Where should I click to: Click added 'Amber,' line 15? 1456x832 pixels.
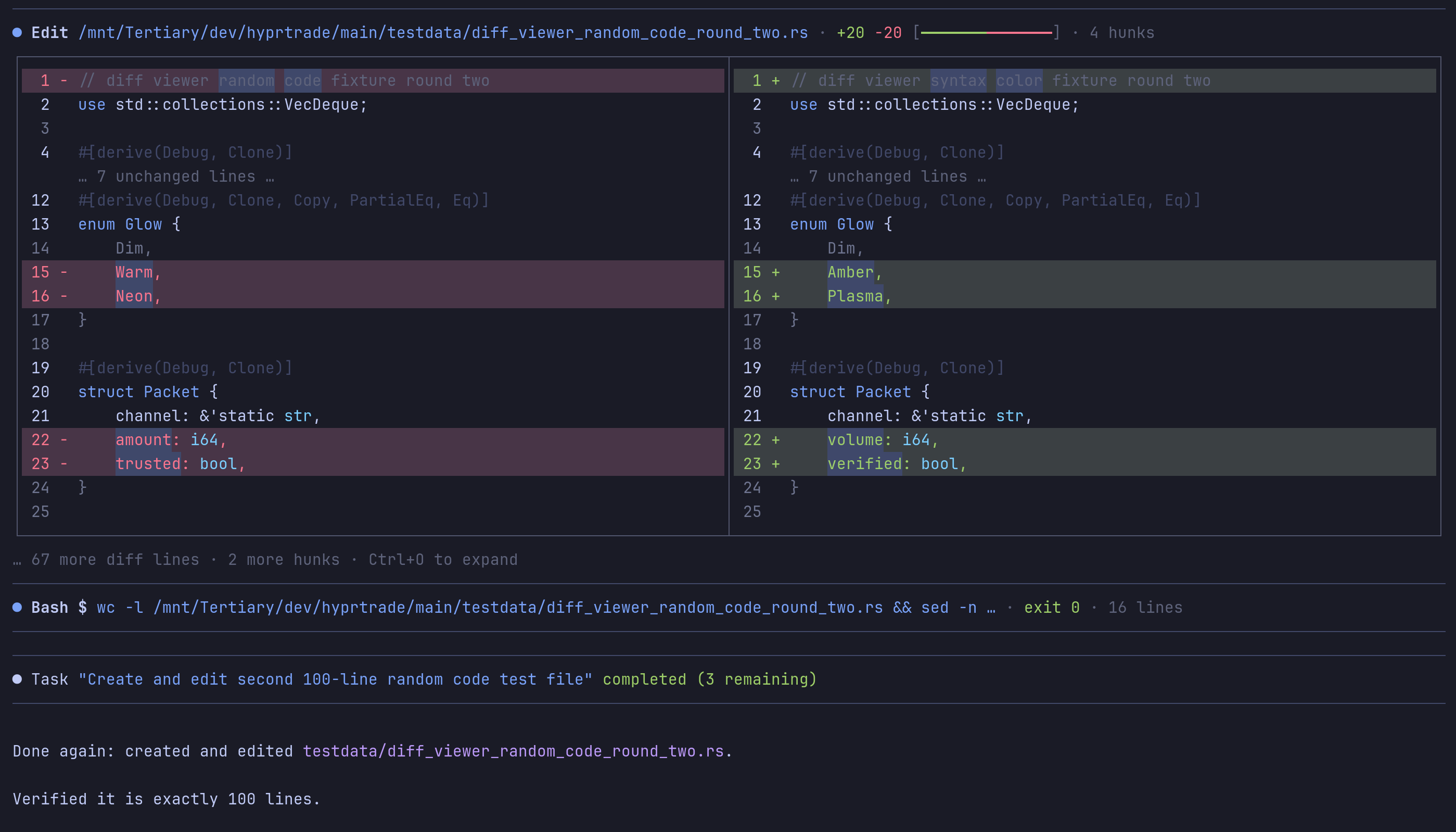pyautogui.click(x=1084, y=272)
